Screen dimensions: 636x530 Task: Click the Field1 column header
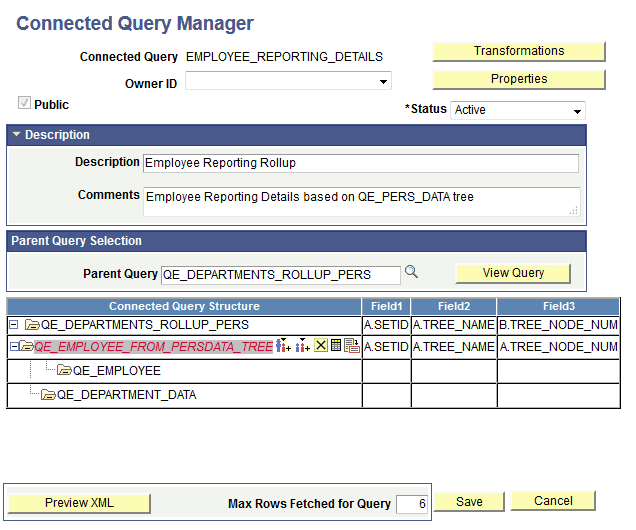386,307
